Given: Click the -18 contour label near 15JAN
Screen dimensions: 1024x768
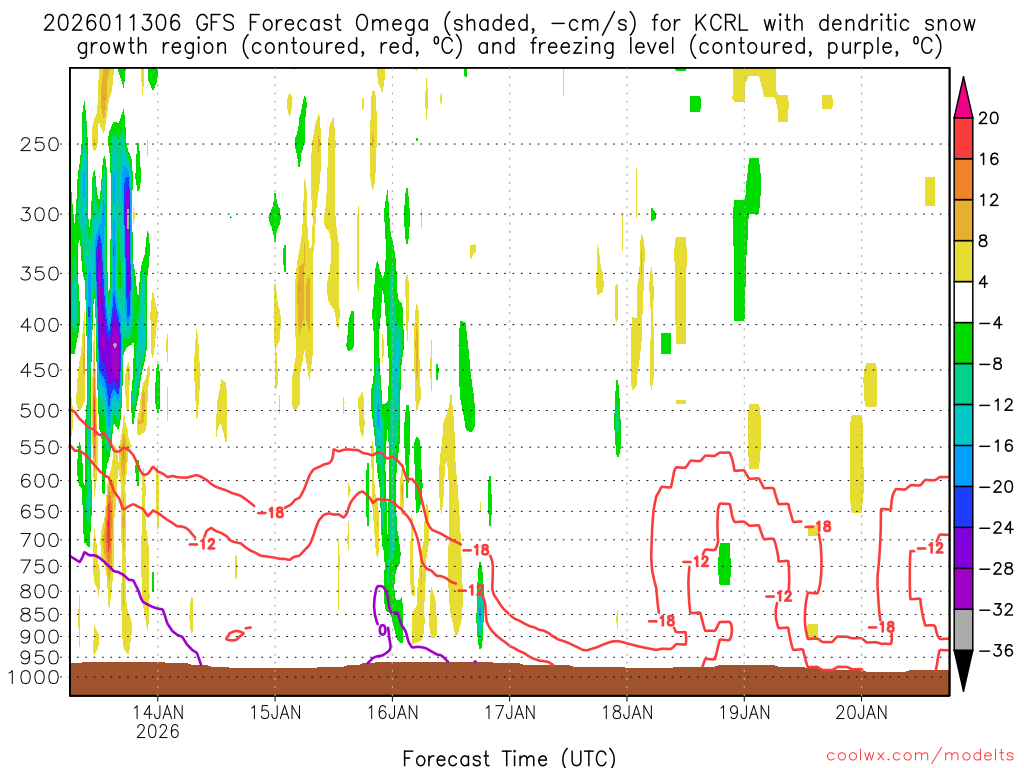Looking at the screenshot, I should [270, 513].
